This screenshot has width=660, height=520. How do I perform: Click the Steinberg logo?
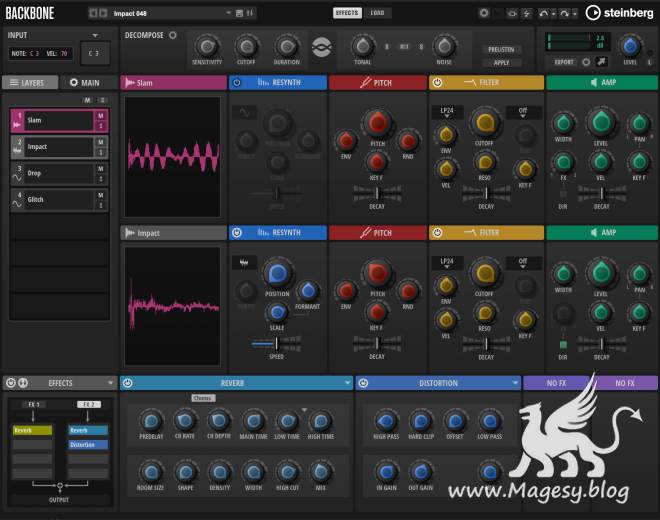point(620,13)
